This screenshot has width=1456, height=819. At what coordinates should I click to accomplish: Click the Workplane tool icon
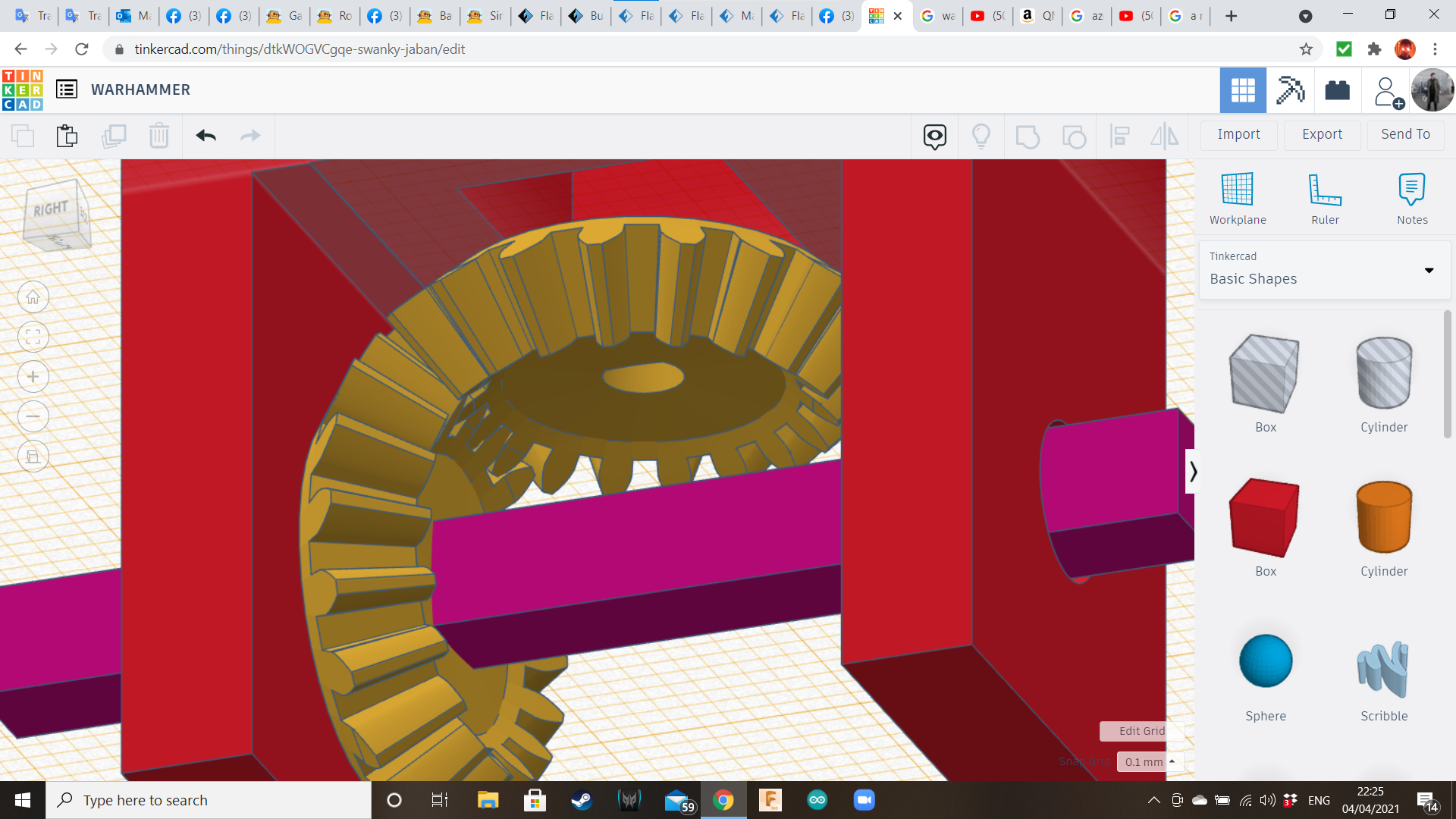[1237, 190]
